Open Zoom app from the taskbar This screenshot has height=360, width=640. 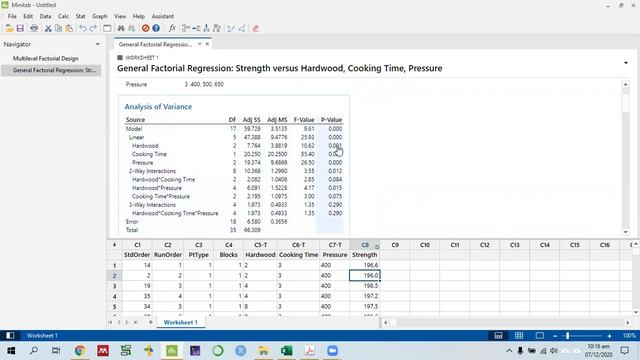point(333,351)
